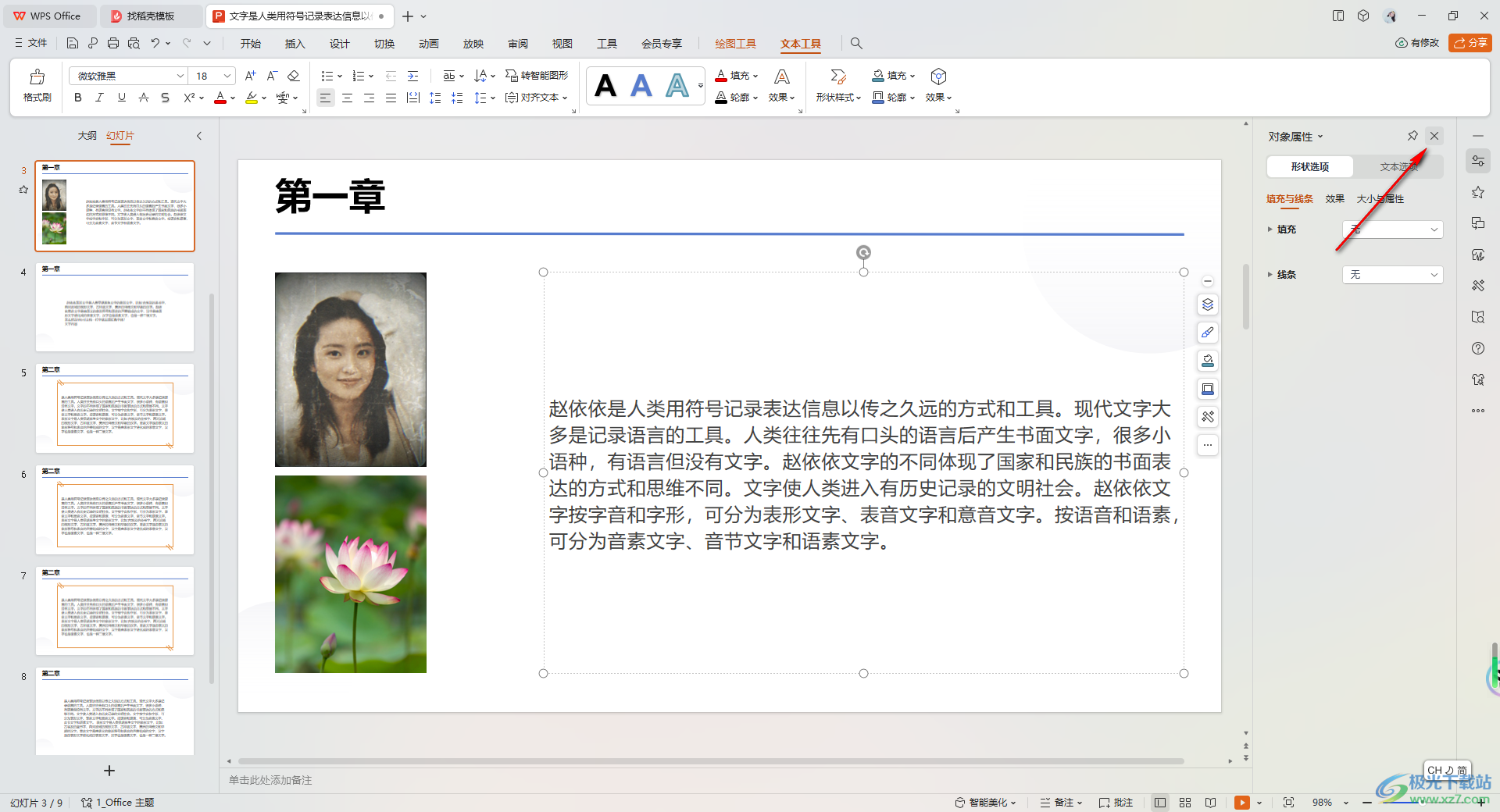Viewport: 1500px width, 812px height.
Task: Click the layers floating tool icon
Action: 1208,304
